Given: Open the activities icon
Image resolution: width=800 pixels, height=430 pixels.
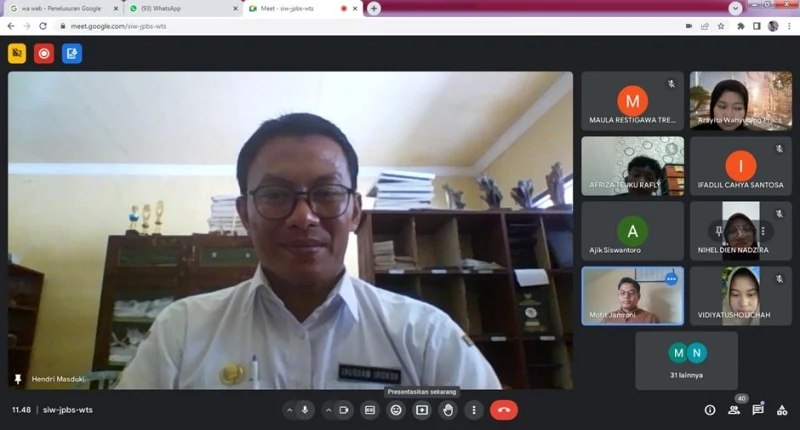Looking at the screenshot, I should pos(782,410).
